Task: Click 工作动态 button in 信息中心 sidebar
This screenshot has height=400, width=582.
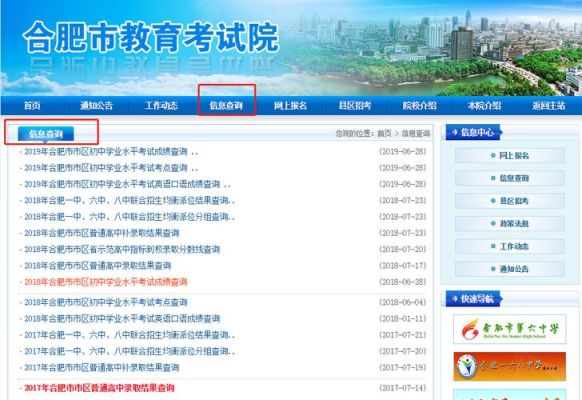Action: (510, 246)
